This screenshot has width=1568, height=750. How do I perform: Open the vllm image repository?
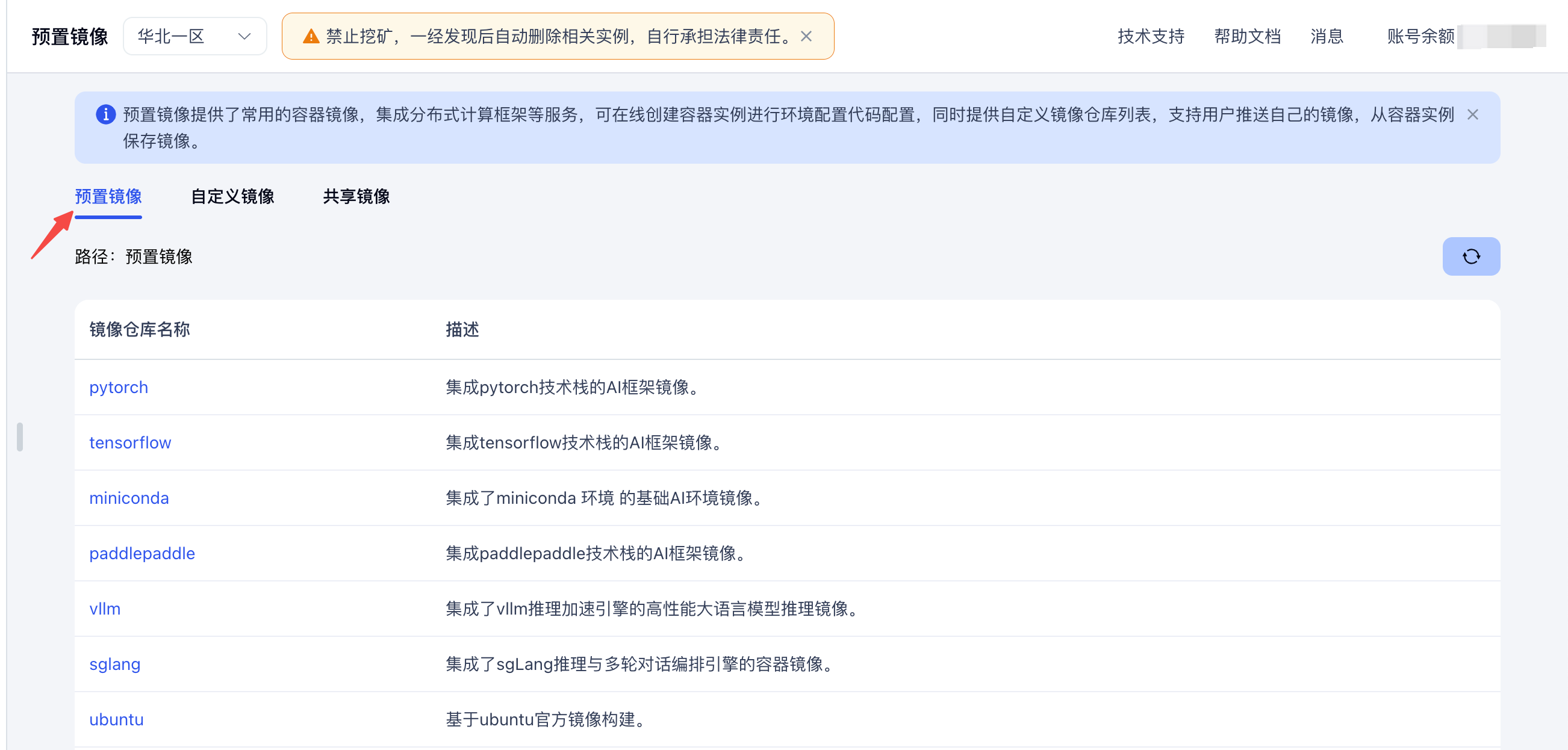pyautogui.click(x=105, y=609)
